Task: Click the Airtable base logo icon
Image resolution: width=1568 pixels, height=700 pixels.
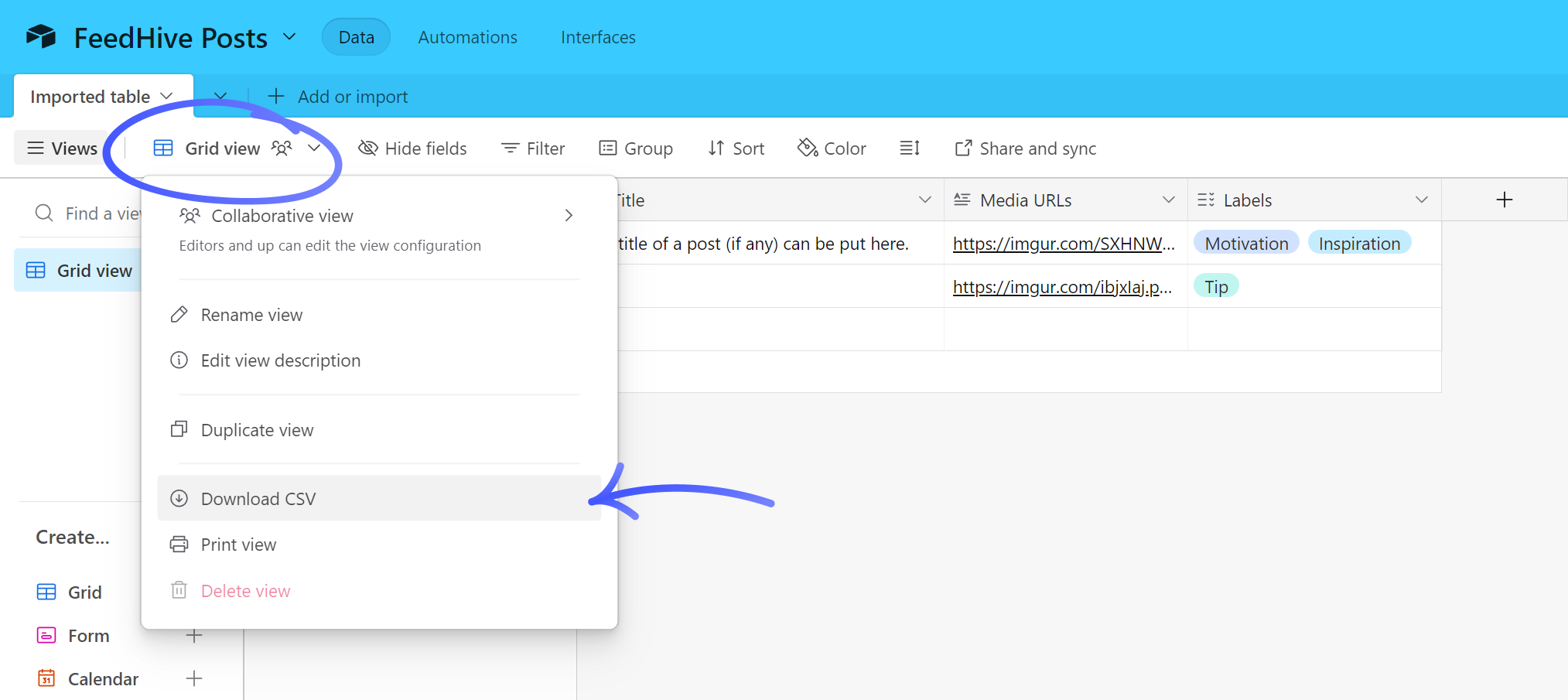Action: 41,36
